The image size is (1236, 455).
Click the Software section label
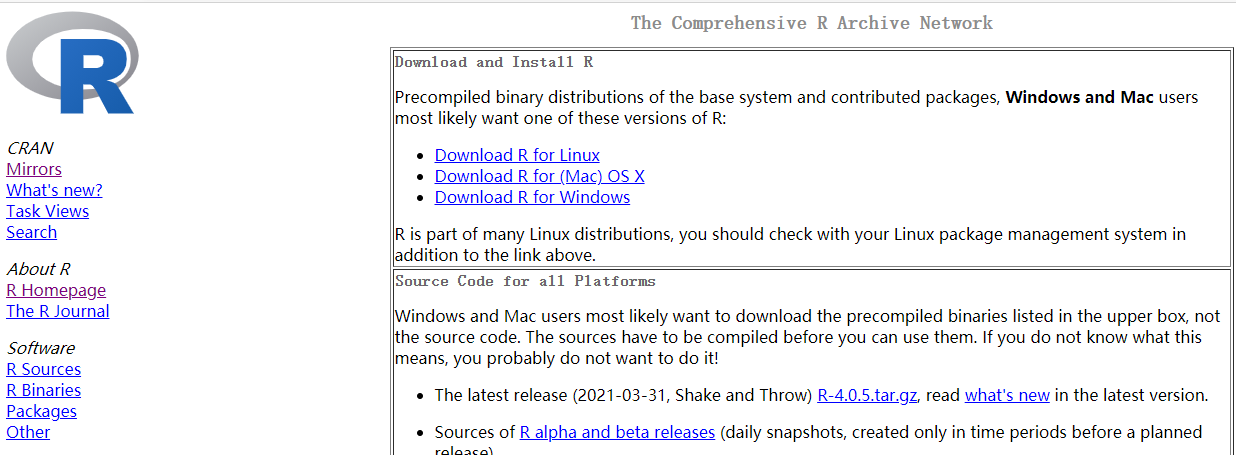coord(41,348)
